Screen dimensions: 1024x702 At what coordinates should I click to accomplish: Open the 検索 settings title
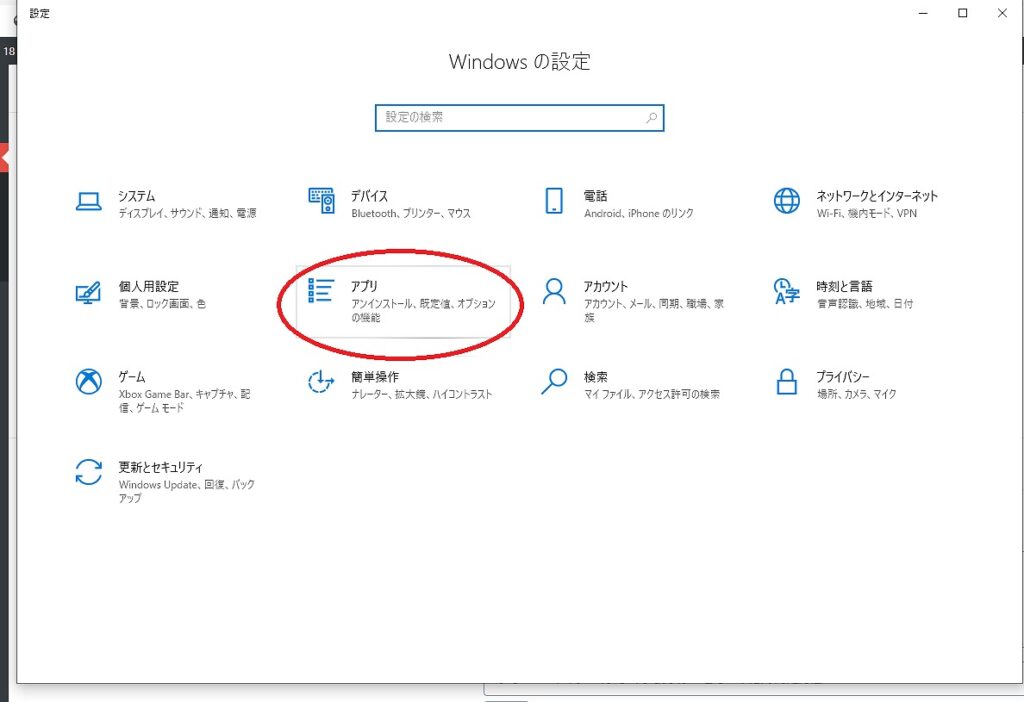coord(595,377)
